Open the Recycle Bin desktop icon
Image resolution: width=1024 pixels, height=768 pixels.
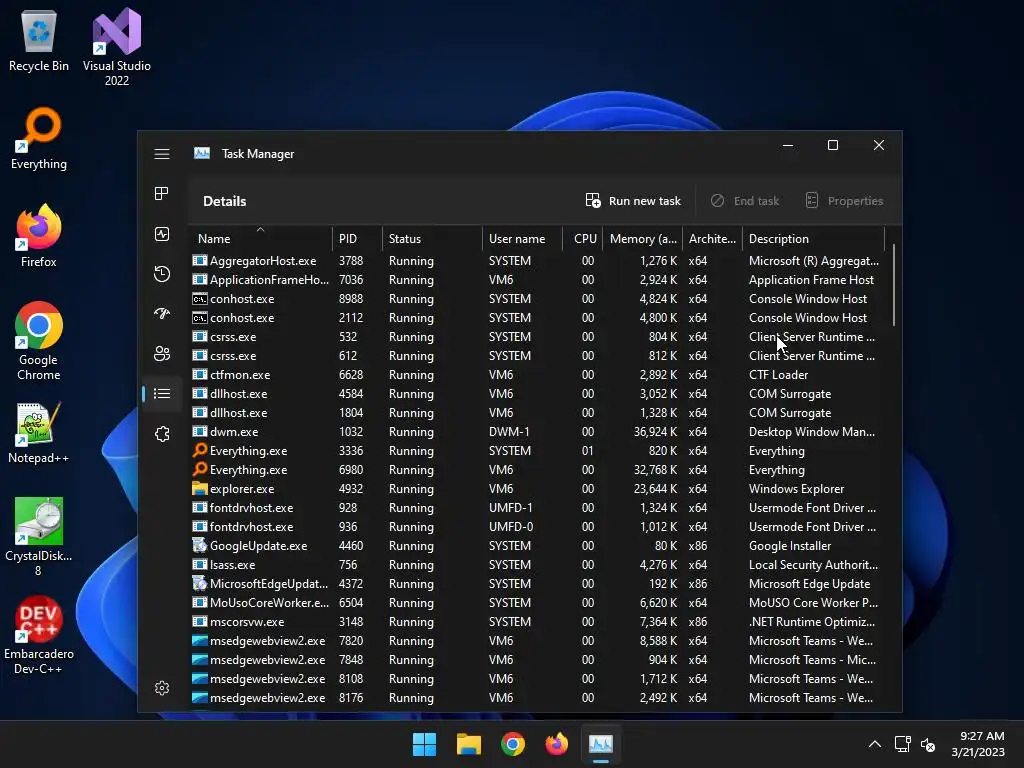[x=39, y=41]
